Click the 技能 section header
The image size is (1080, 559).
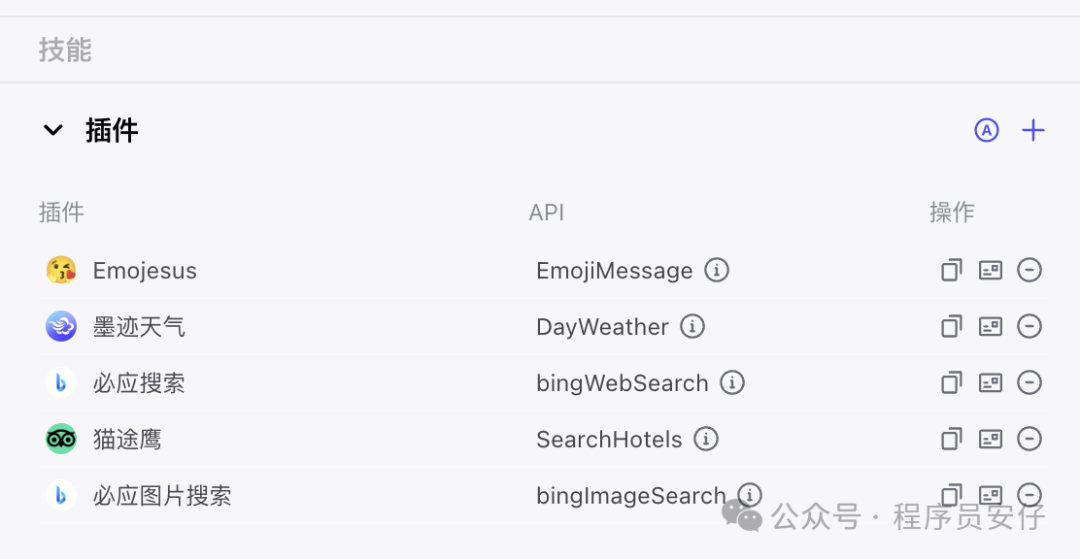65,49
